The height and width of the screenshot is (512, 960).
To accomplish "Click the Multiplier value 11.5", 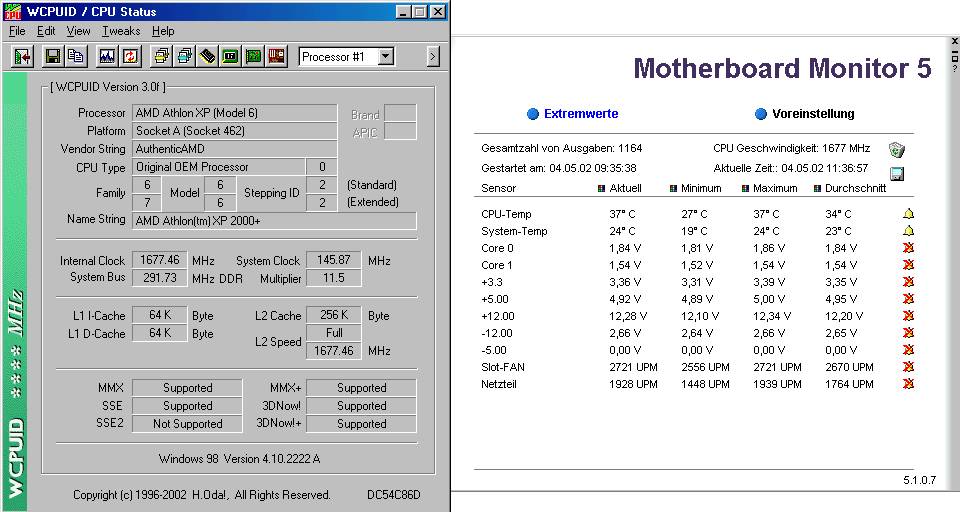I will [333, 278].
